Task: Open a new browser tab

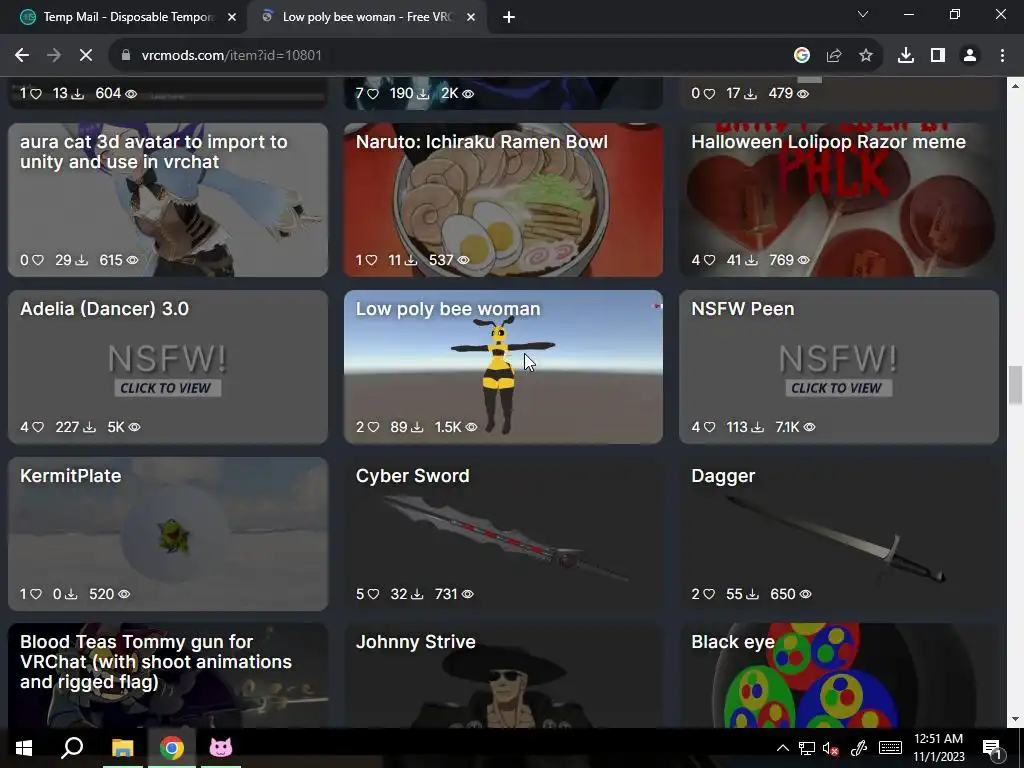Action: coord(509,17)
